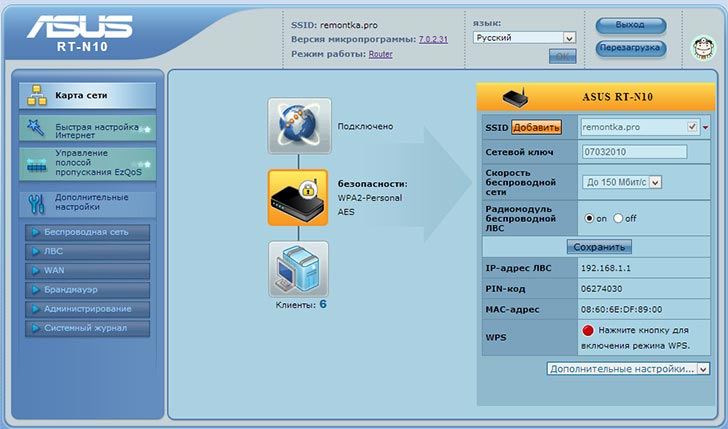
Task: Open the ЛВС settings section
Action: (88, 252)
